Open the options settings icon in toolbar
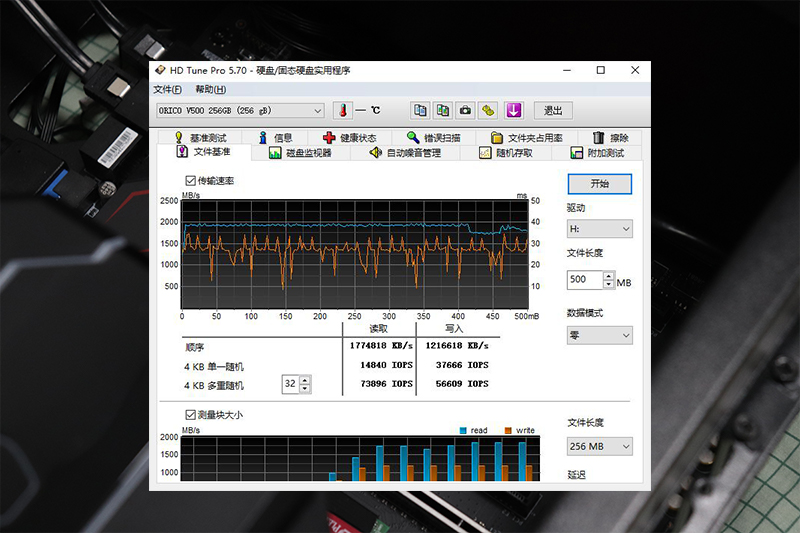This screenshot has width=800, height=533. [x=488, y=110]
